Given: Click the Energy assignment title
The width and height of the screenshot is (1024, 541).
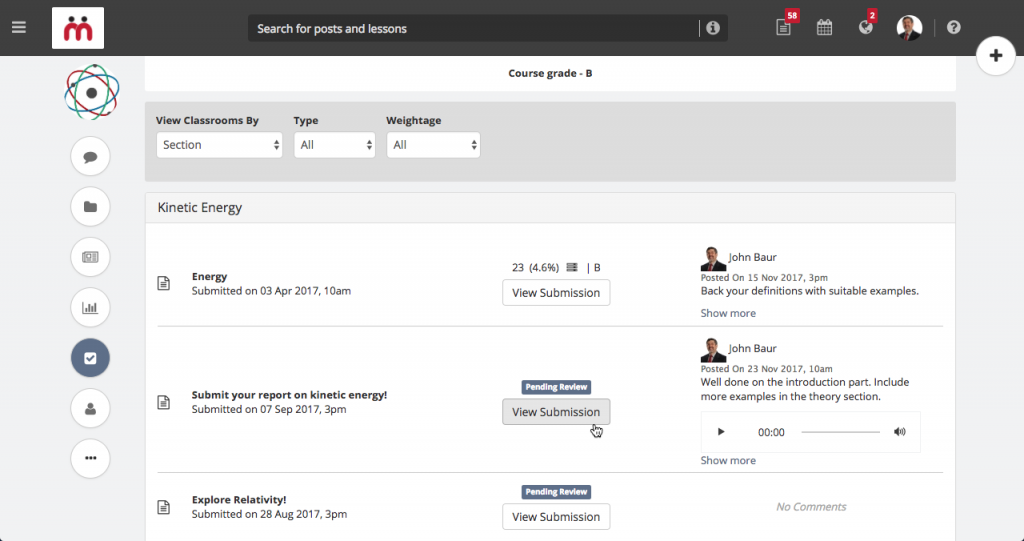Looking at the screenshot, I should [x=210, y=276].
